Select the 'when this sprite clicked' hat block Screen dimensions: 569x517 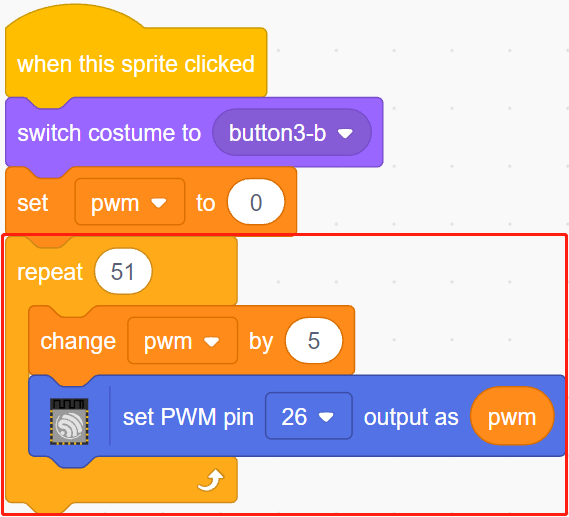[x=136, y=64]
